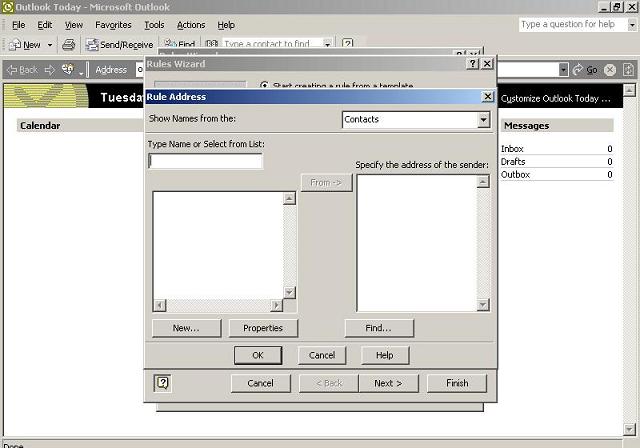
Task: Click the Calendar heading in Outlook Today
Action: [x=40, y=126]
